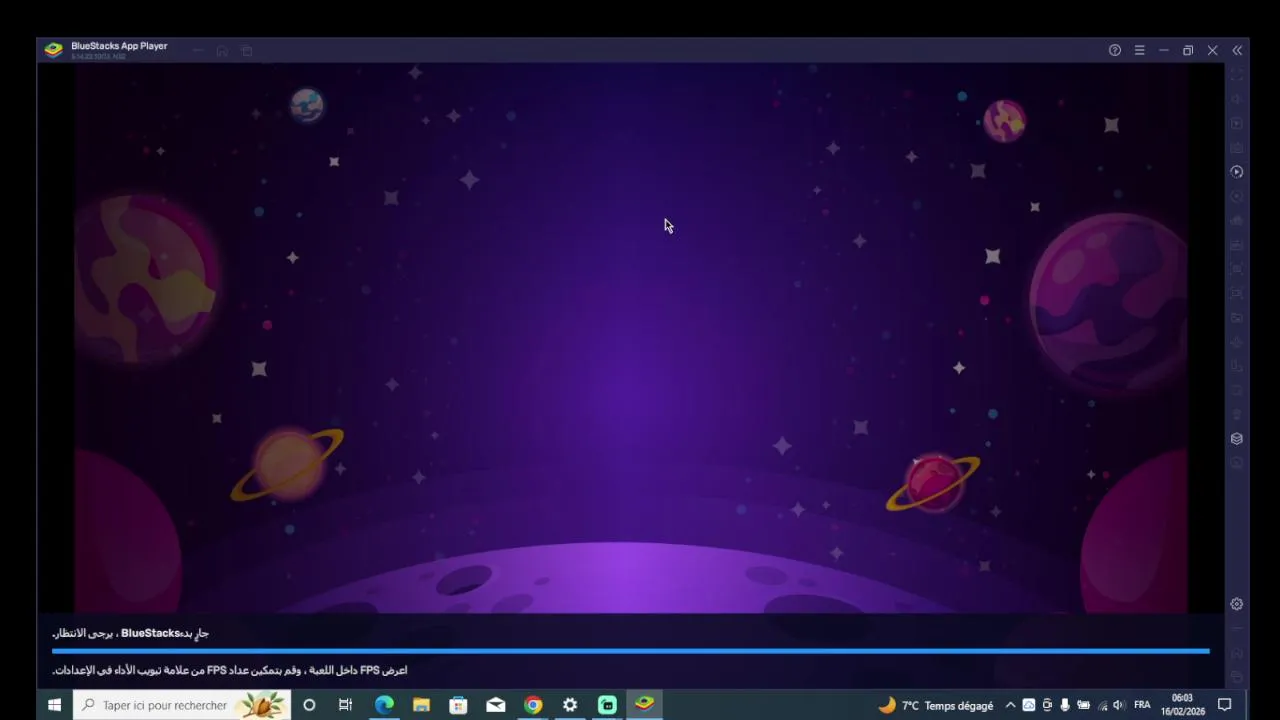Open the BlueStacks help icon
The width and height of the screenshot is (1280, 720).
(x=1115, y=50)
